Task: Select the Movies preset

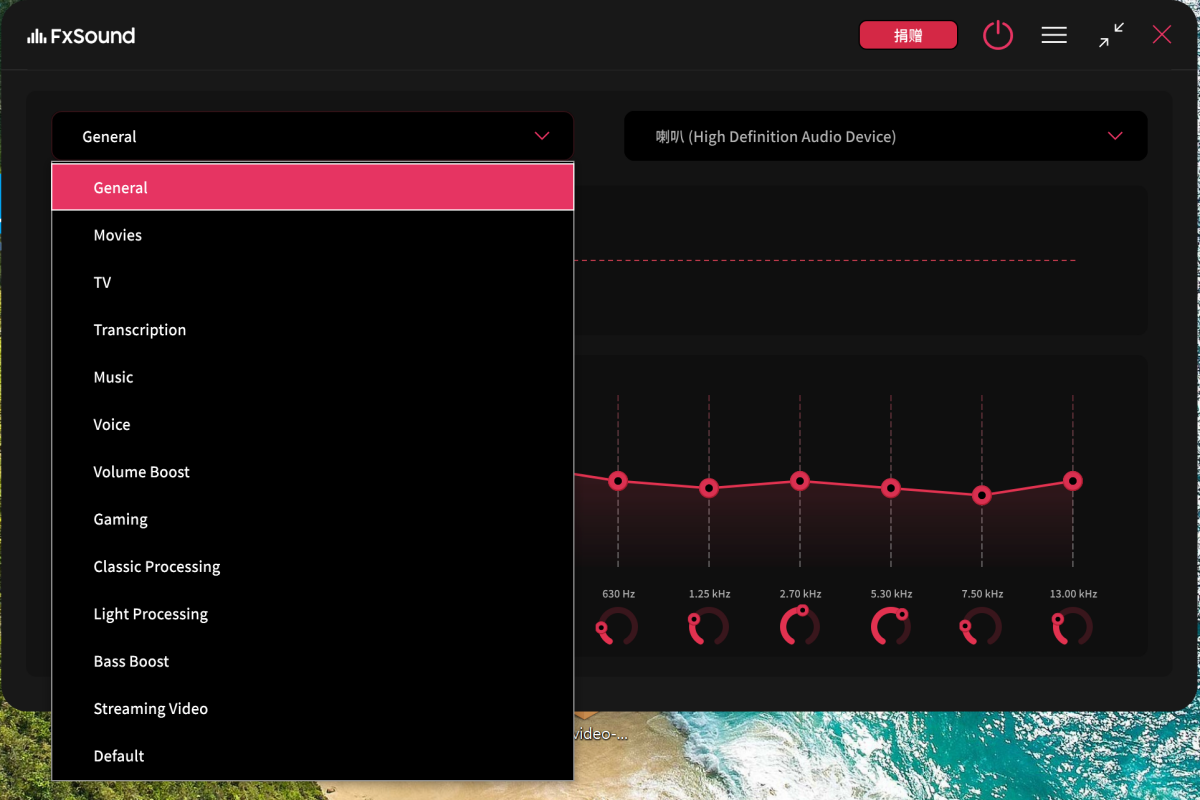Action: point(118,235)
